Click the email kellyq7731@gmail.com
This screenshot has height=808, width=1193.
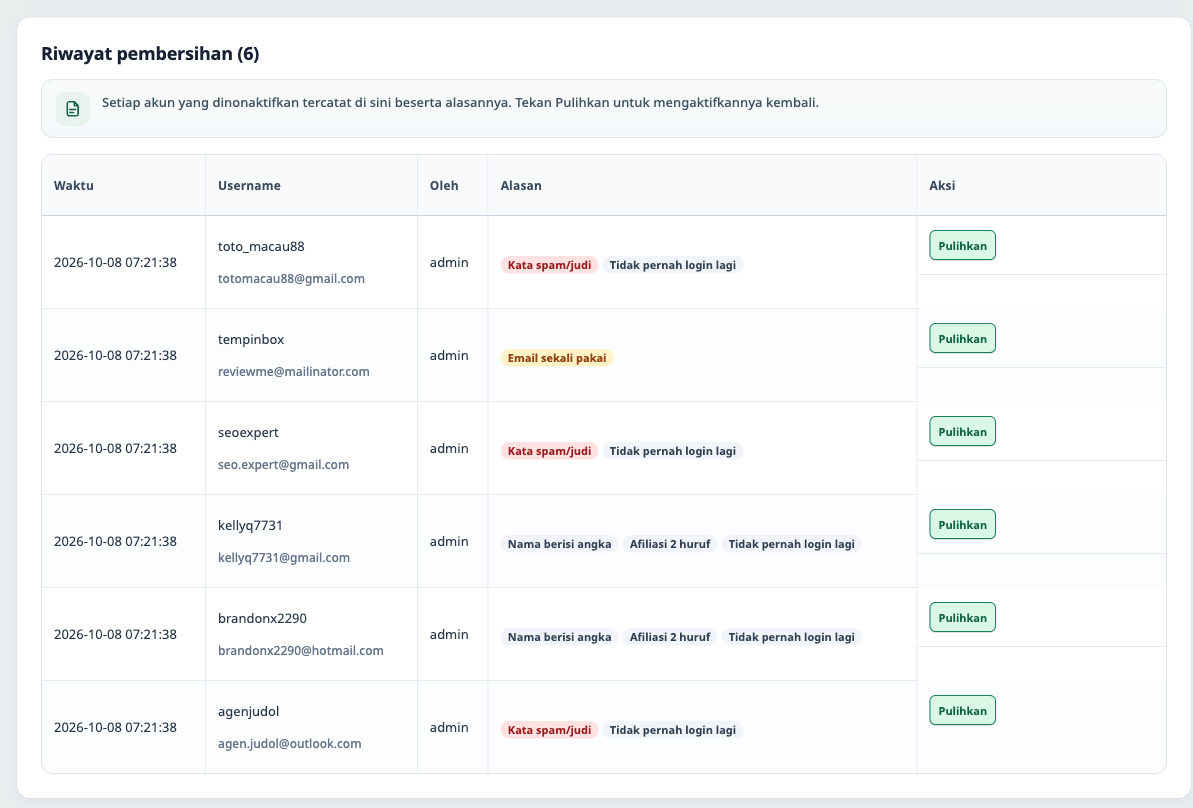click(284, 557)
